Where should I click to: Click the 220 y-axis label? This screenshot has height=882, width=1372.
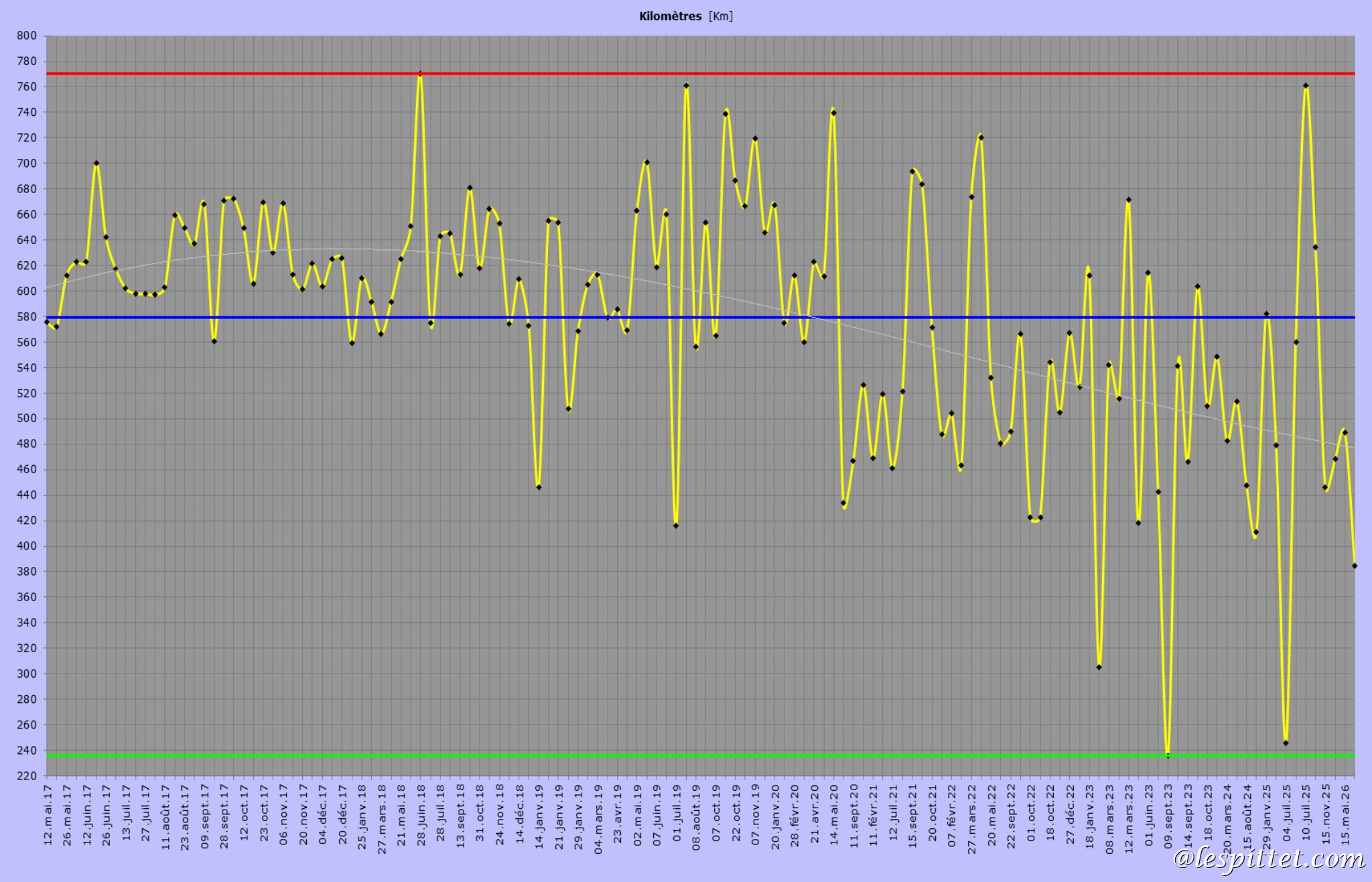(27, 775)
